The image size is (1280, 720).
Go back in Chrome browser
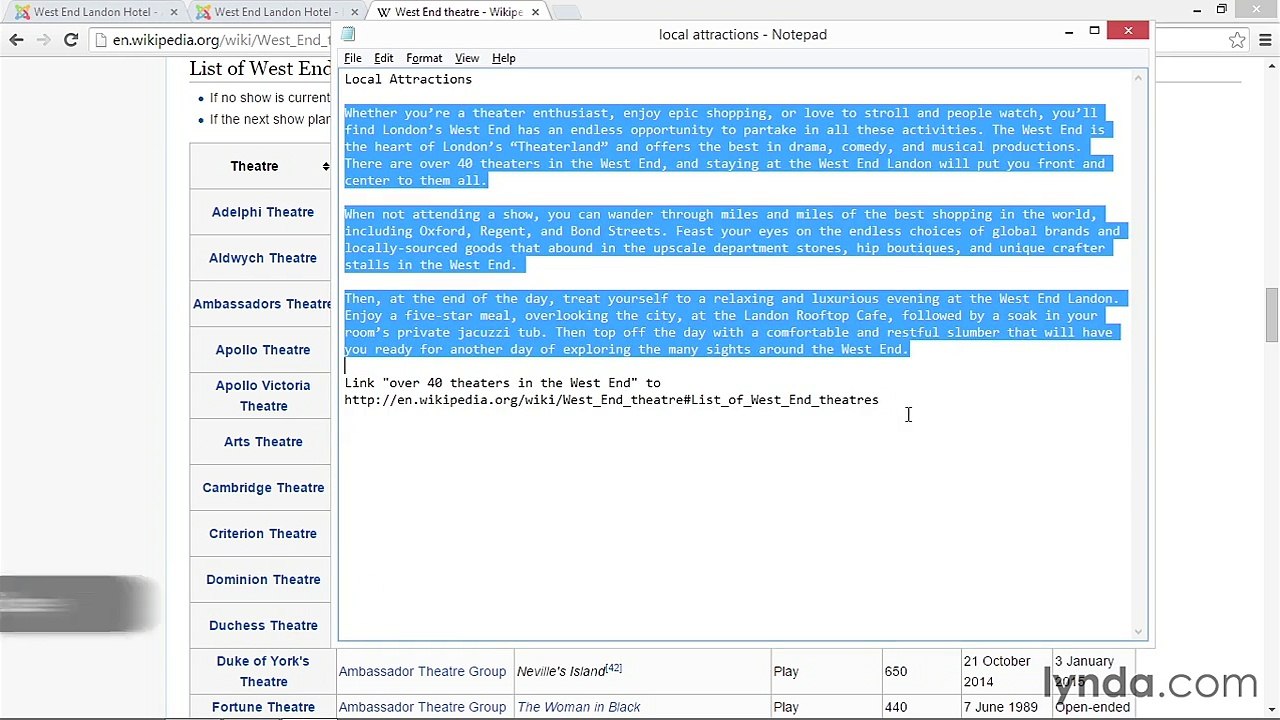tap(16, 40)
